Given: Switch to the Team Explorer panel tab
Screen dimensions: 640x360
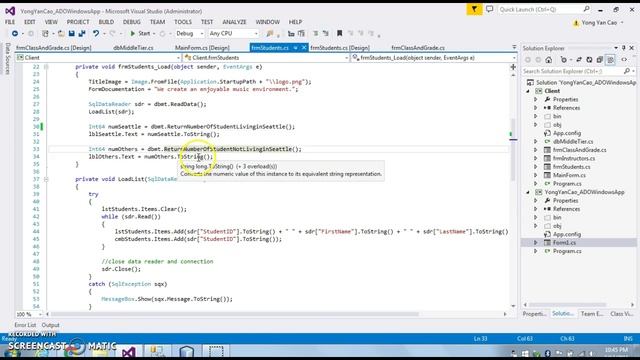Looking at the screenshot, I should pos(592,314).
